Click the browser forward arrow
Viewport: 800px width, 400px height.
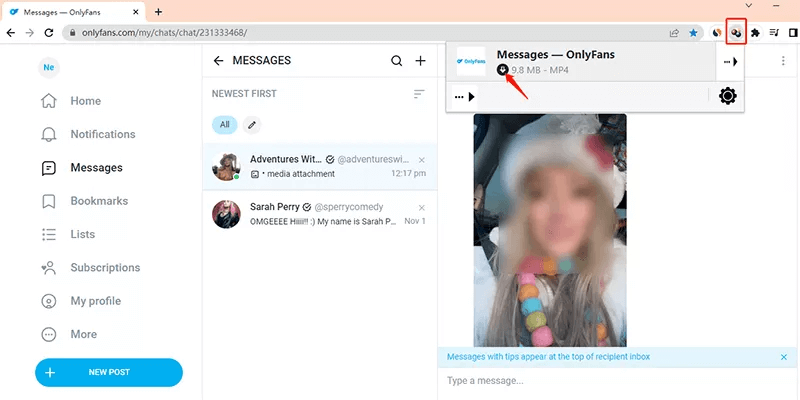click(30, 33)
